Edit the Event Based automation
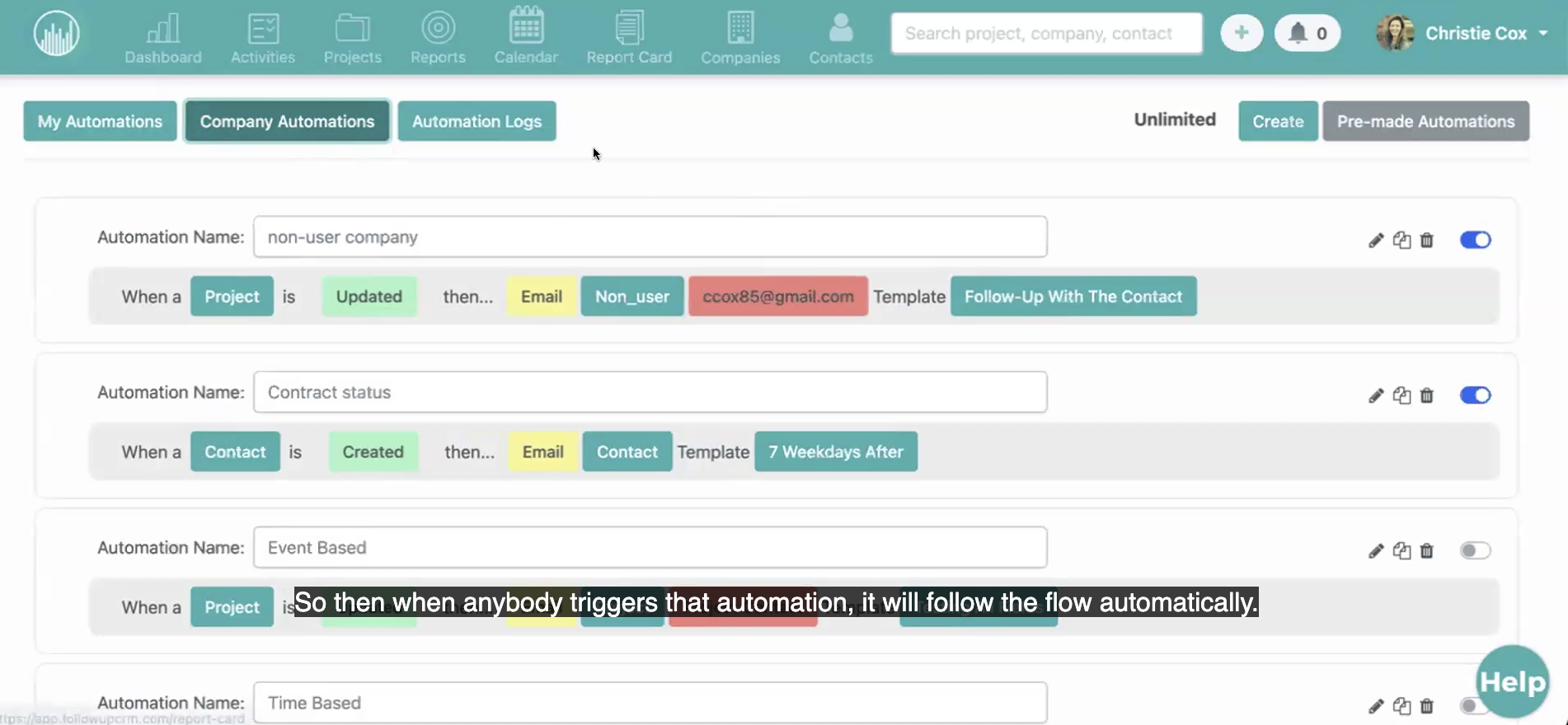This screenshot has height=725, width=1568. [x=1376, y=551]
